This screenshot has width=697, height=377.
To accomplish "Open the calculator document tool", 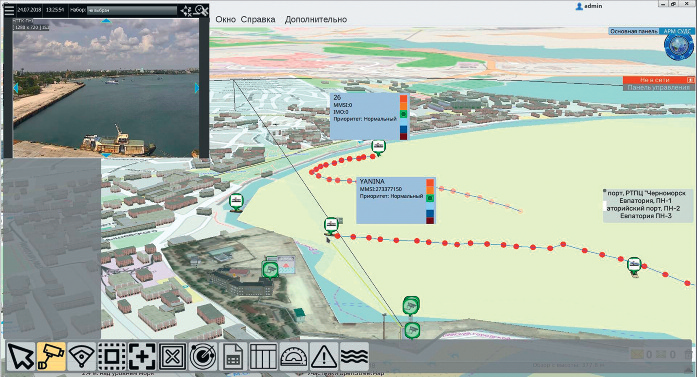I will tap(233, 356).
